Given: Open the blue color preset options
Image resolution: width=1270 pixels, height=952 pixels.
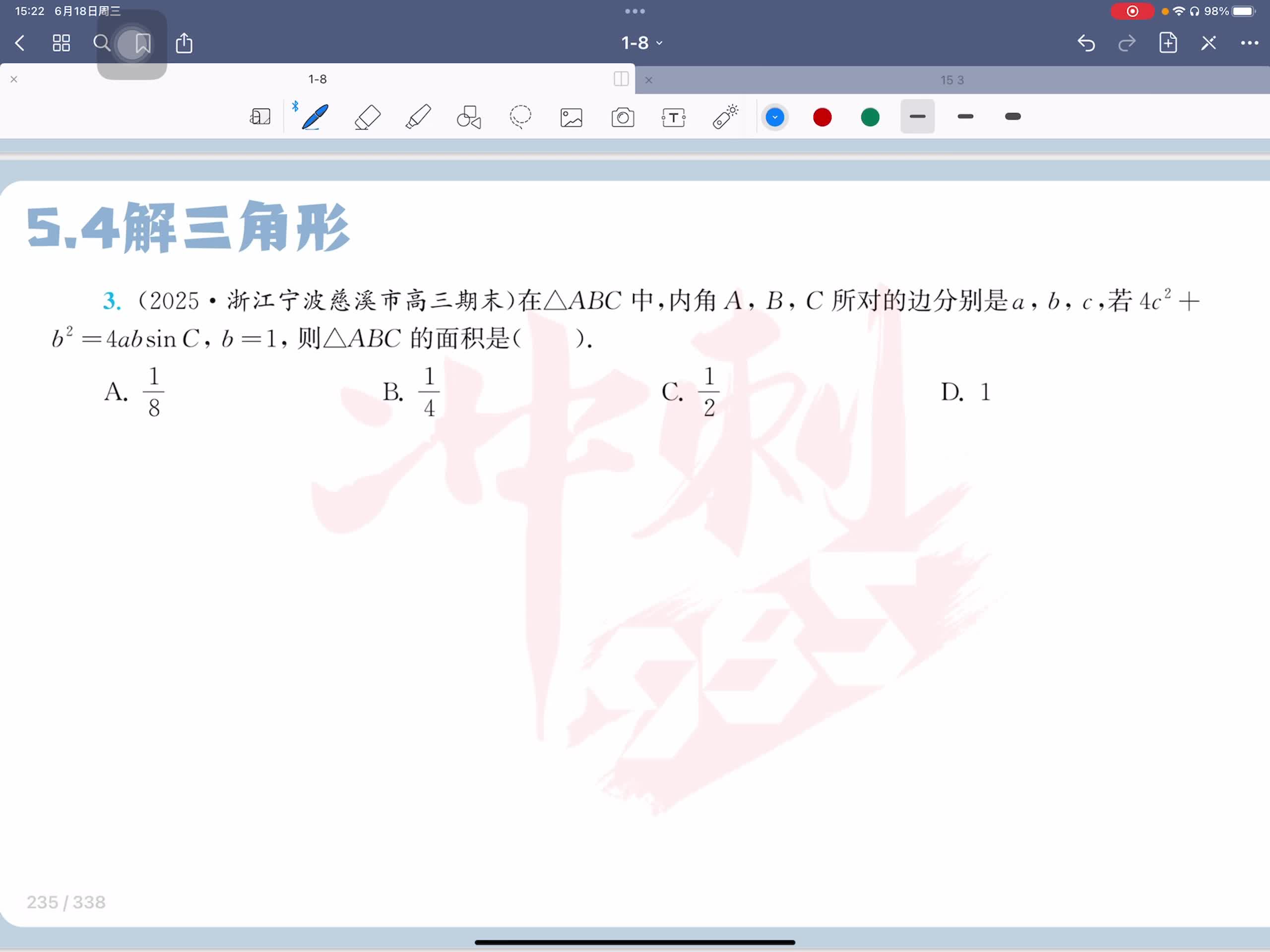Looking at the screenshot, I should (774, 117).
